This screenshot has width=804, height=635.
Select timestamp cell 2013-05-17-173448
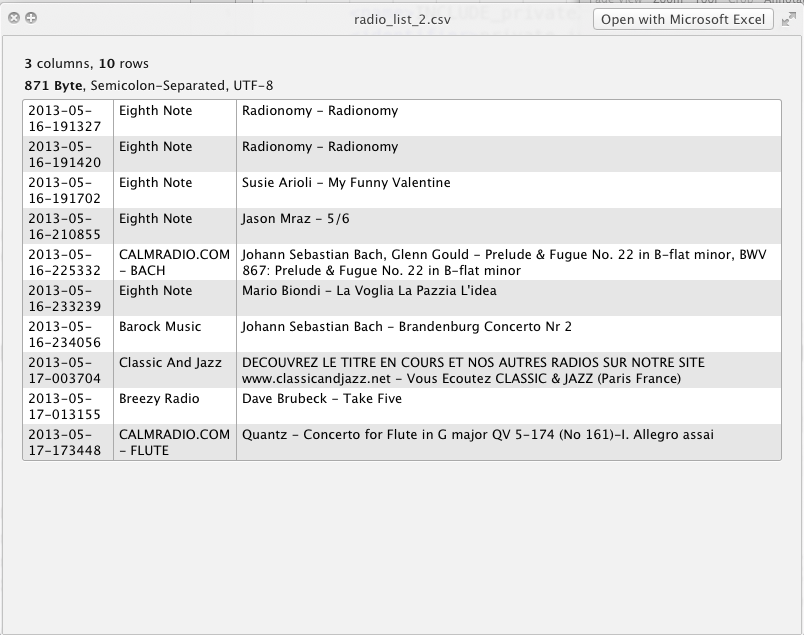pyautogui.click(x=68, y=442)
